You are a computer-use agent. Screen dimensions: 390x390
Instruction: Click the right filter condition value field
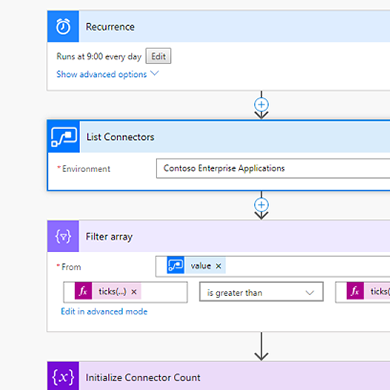pyautogui.click(x=363, y=292)
